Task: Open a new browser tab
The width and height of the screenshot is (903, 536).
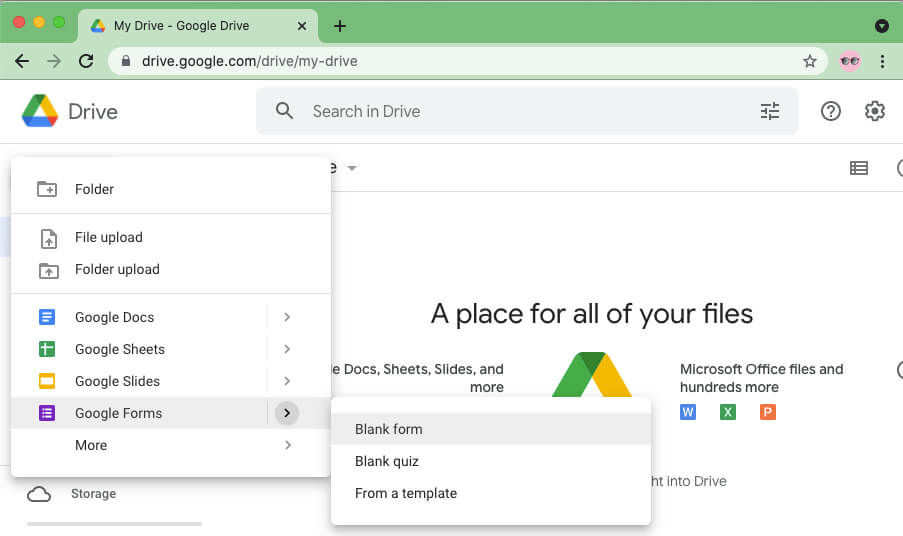Action: tap(340, 26)
